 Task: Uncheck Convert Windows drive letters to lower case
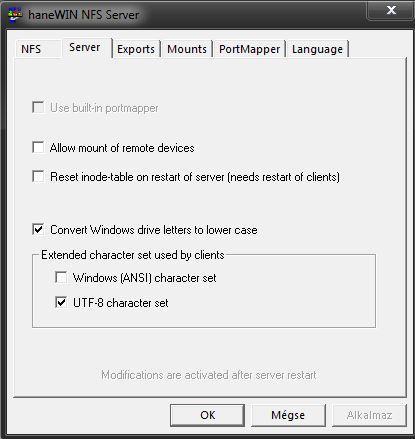coord(38,229)
